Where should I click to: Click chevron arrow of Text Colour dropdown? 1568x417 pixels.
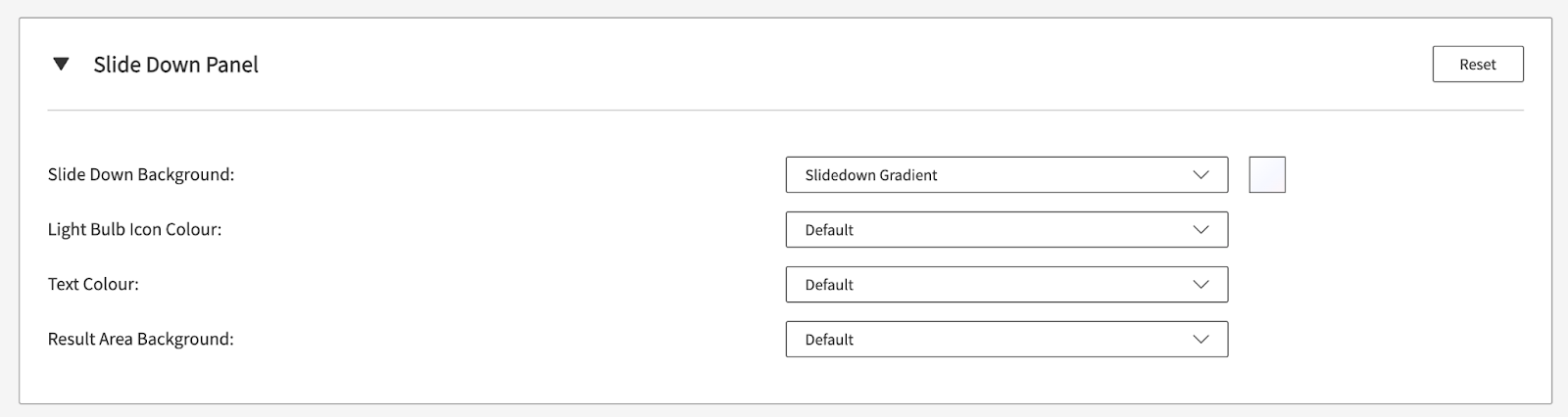[1200, 285]
